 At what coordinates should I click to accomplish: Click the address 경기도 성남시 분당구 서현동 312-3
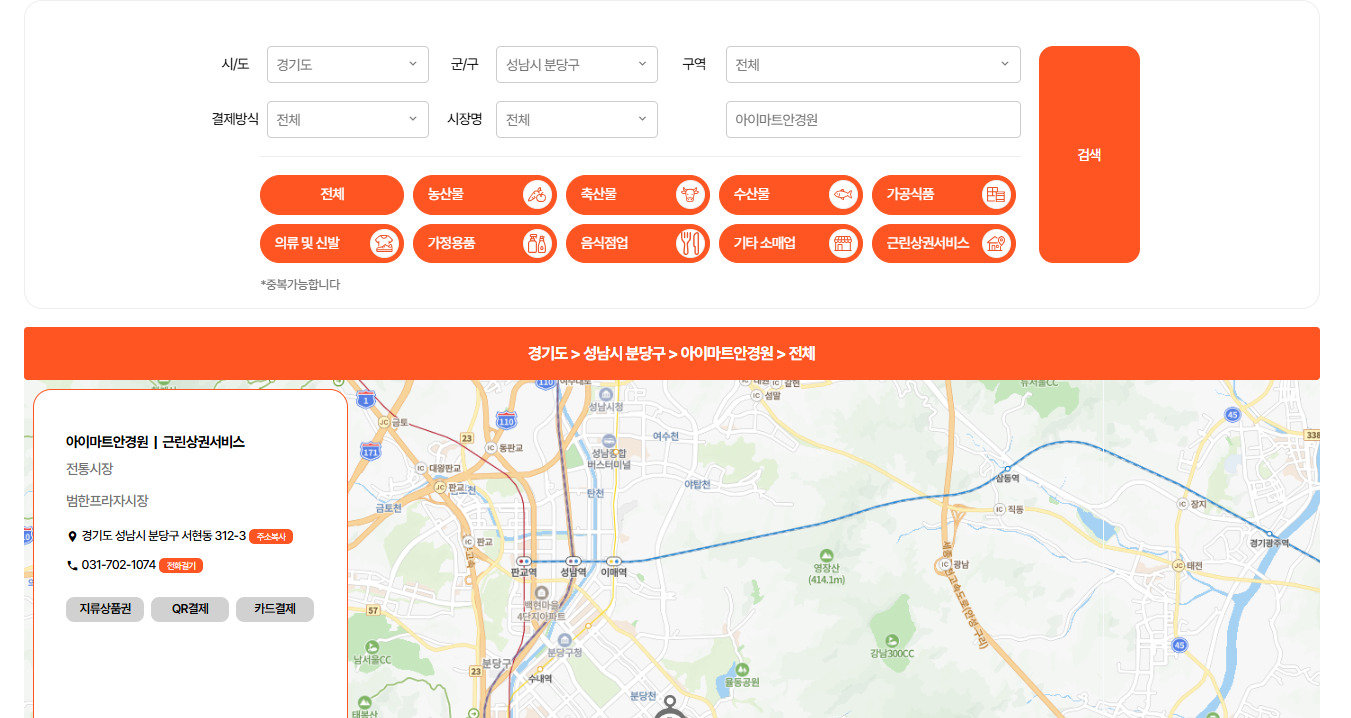point(164,536)
